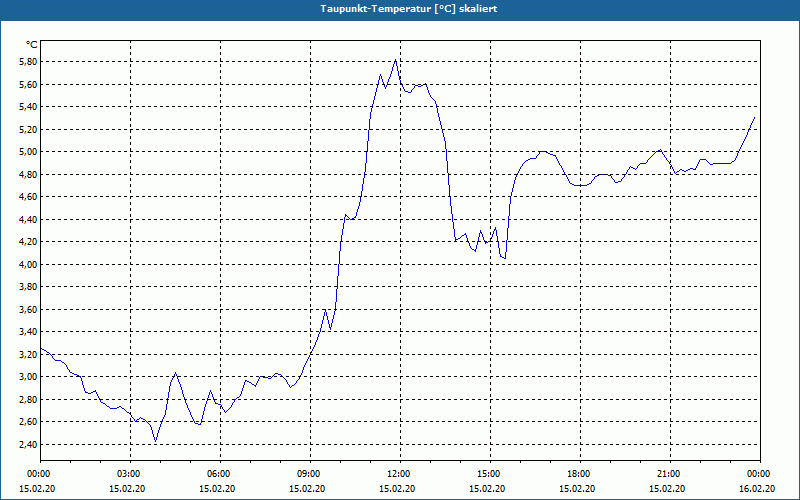800x500 pixels.
Task: Click the "00:00" time label above 16.02.20
Action: coord(758,474)
